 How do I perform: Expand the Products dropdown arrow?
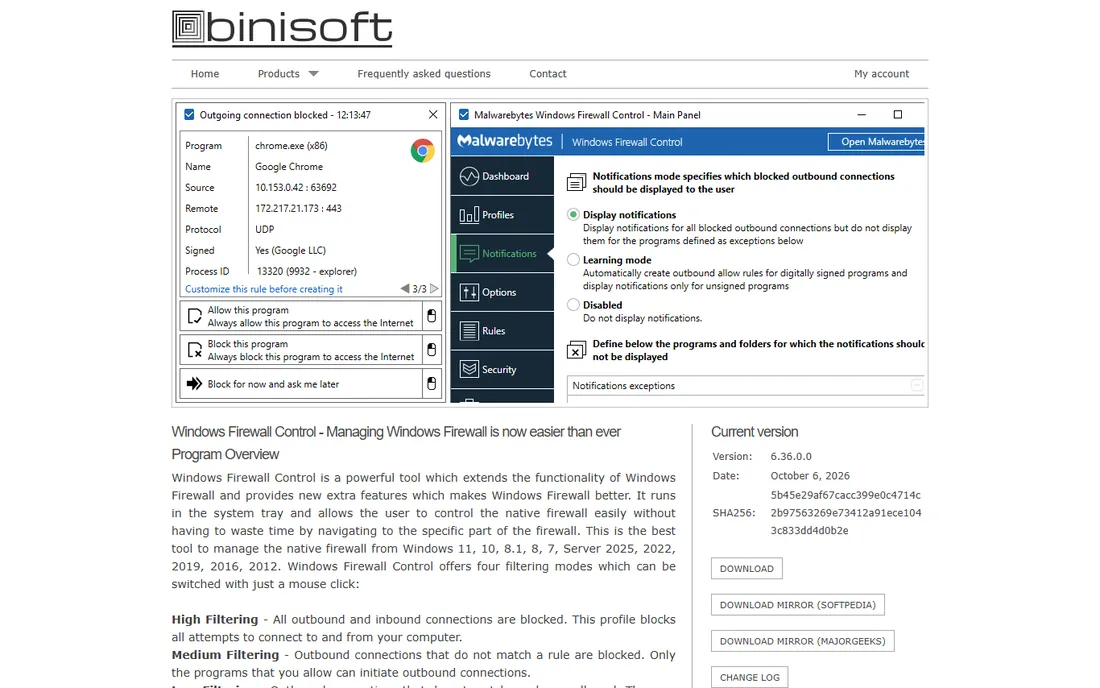tap(314, 74)
